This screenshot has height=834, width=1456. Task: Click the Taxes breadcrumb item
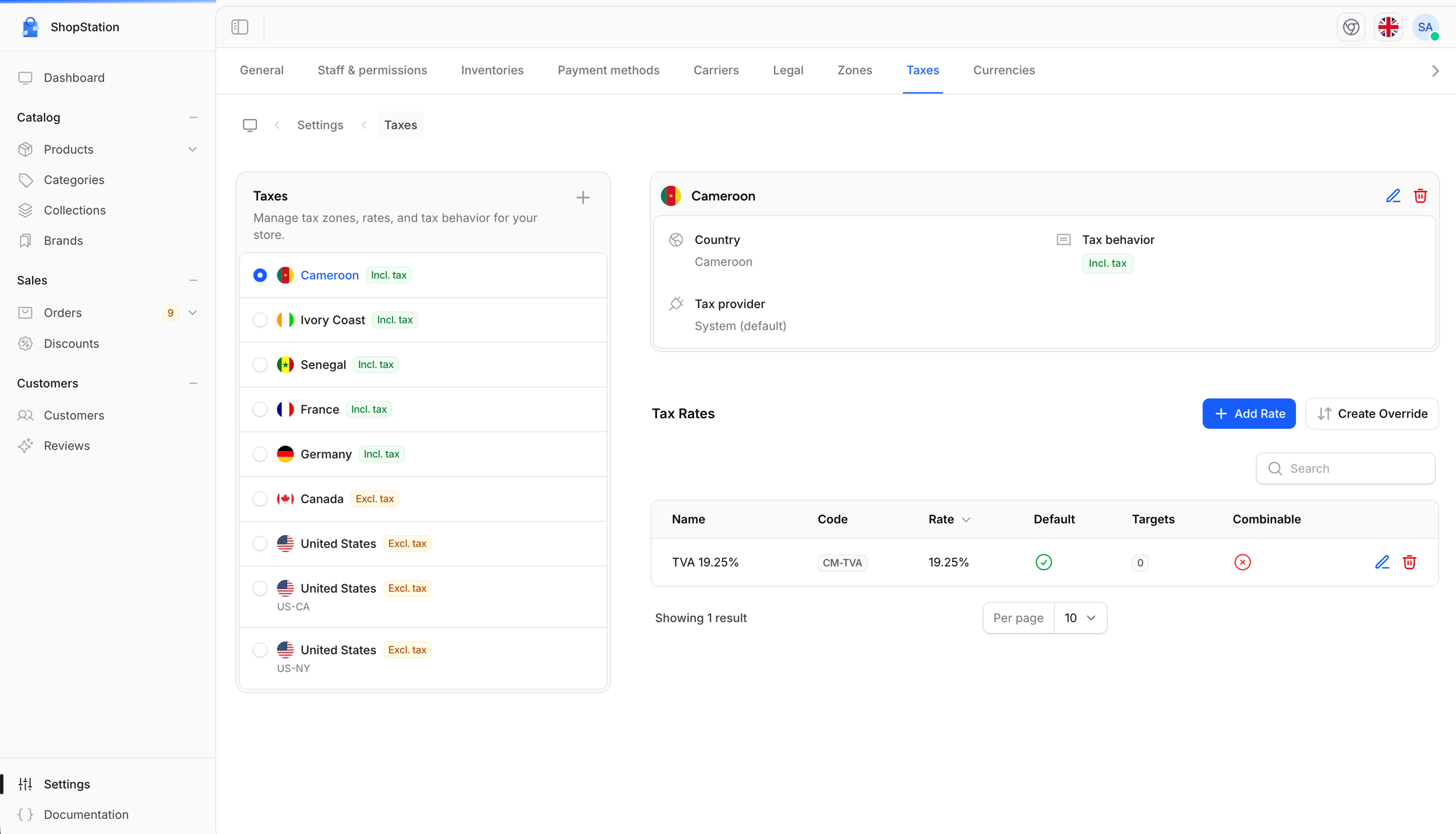pos(400,125)
